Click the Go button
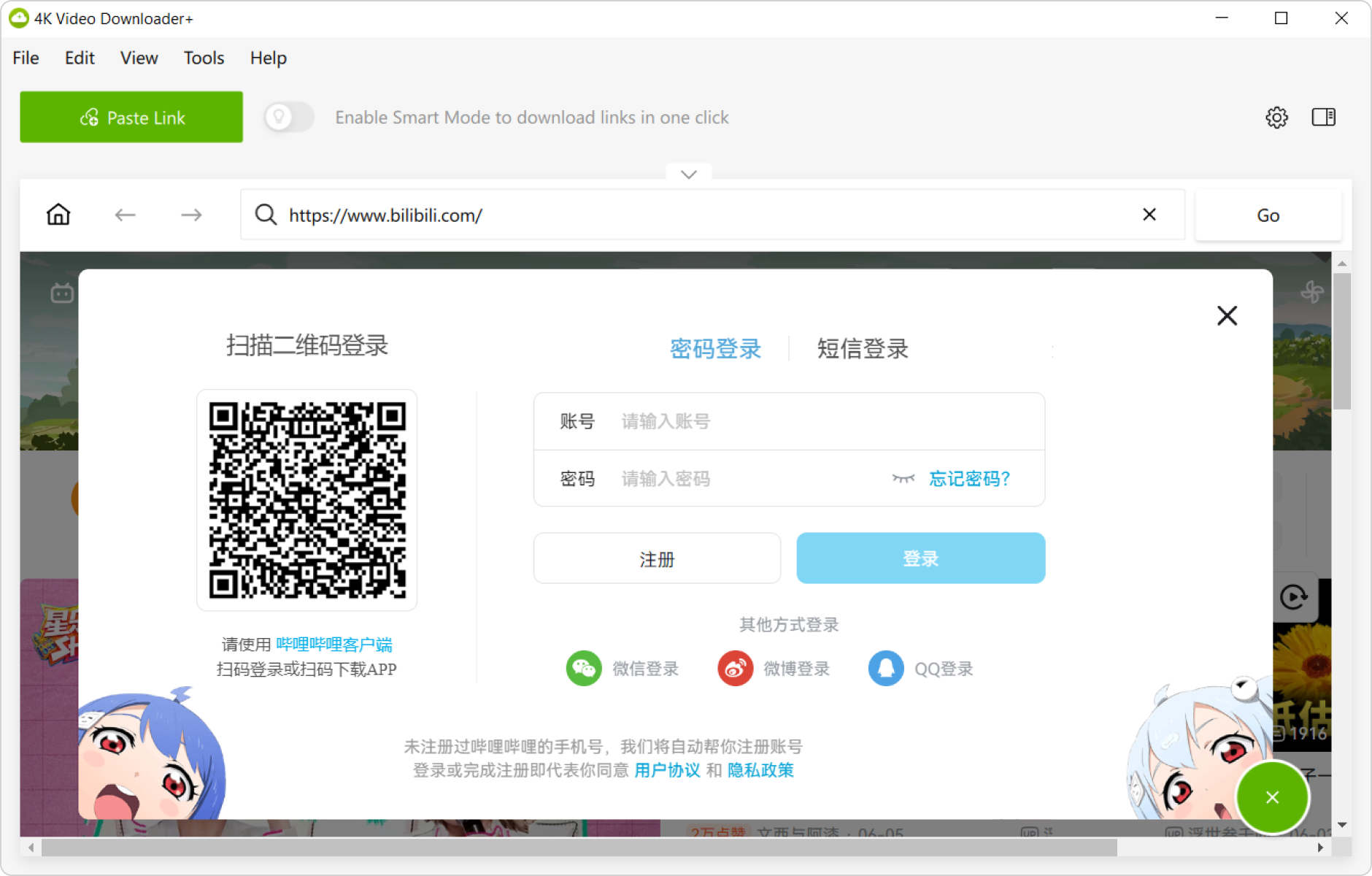 coord(1268,215)
